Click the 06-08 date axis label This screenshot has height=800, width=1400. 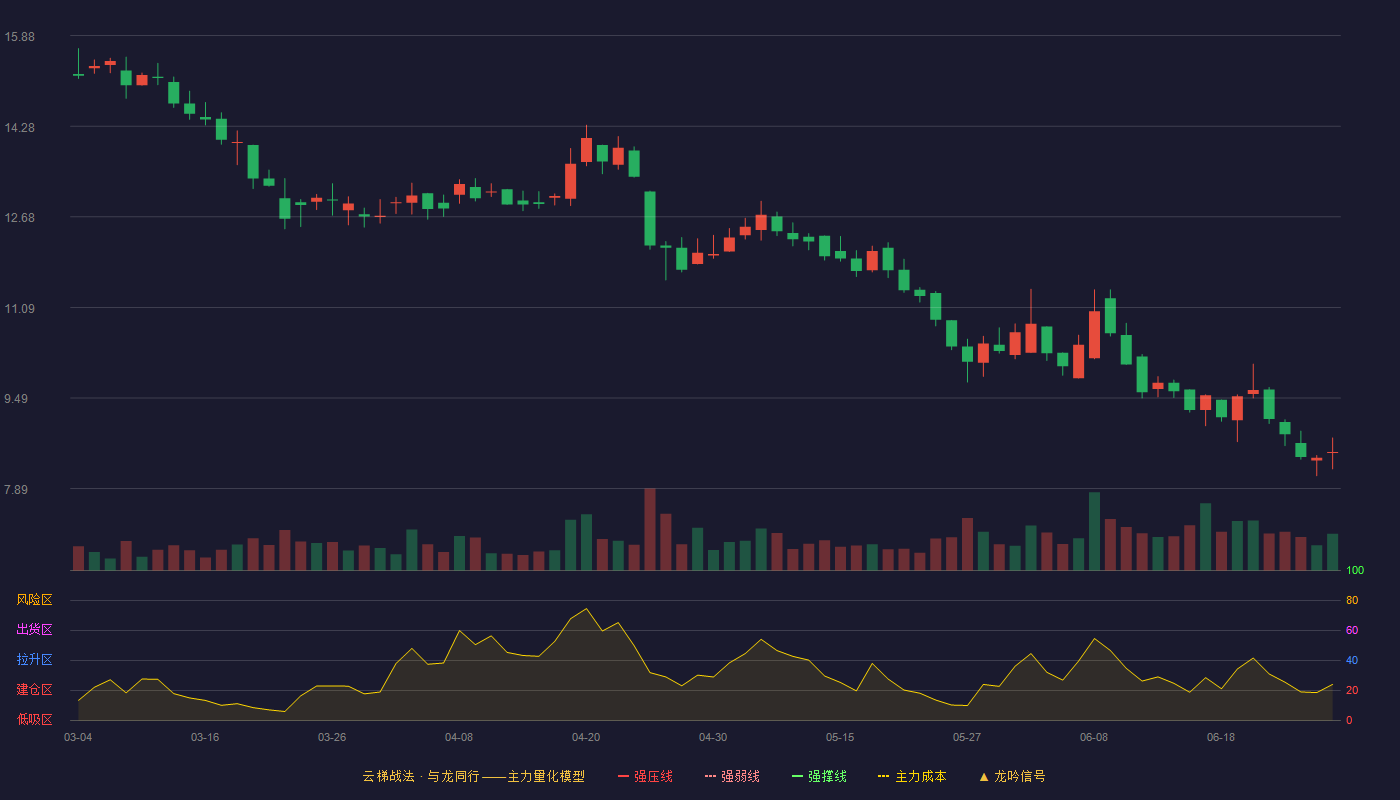1094,737
